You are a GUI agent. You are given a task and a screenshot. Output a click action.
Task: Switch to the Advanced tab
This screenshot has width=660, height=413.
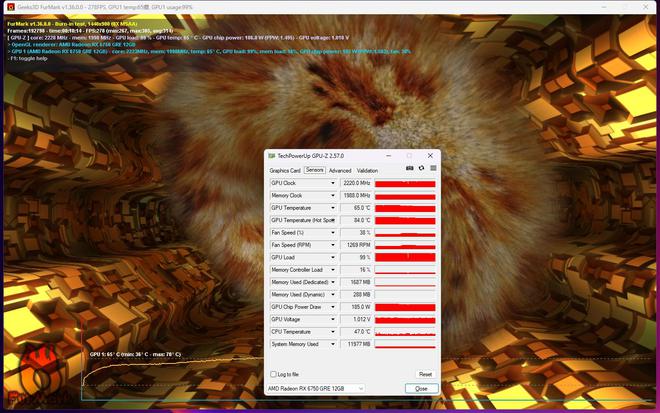point(340,171)
